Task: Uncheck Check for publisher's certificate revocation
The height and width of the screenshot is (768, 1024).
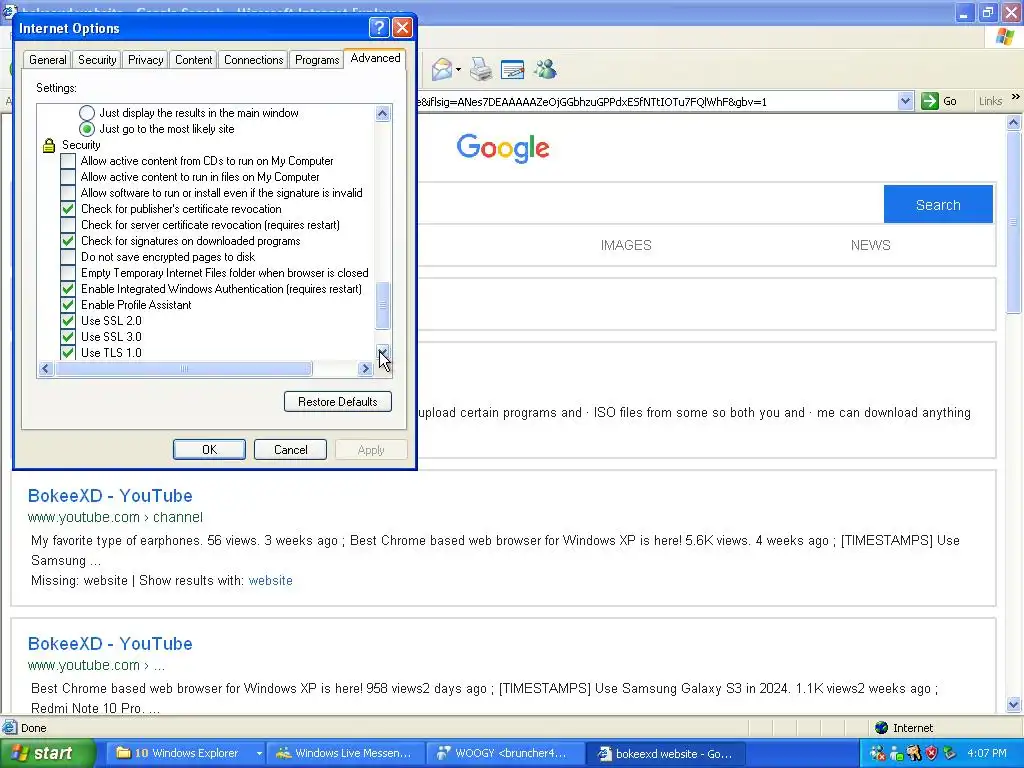Action: click(68, 209)
